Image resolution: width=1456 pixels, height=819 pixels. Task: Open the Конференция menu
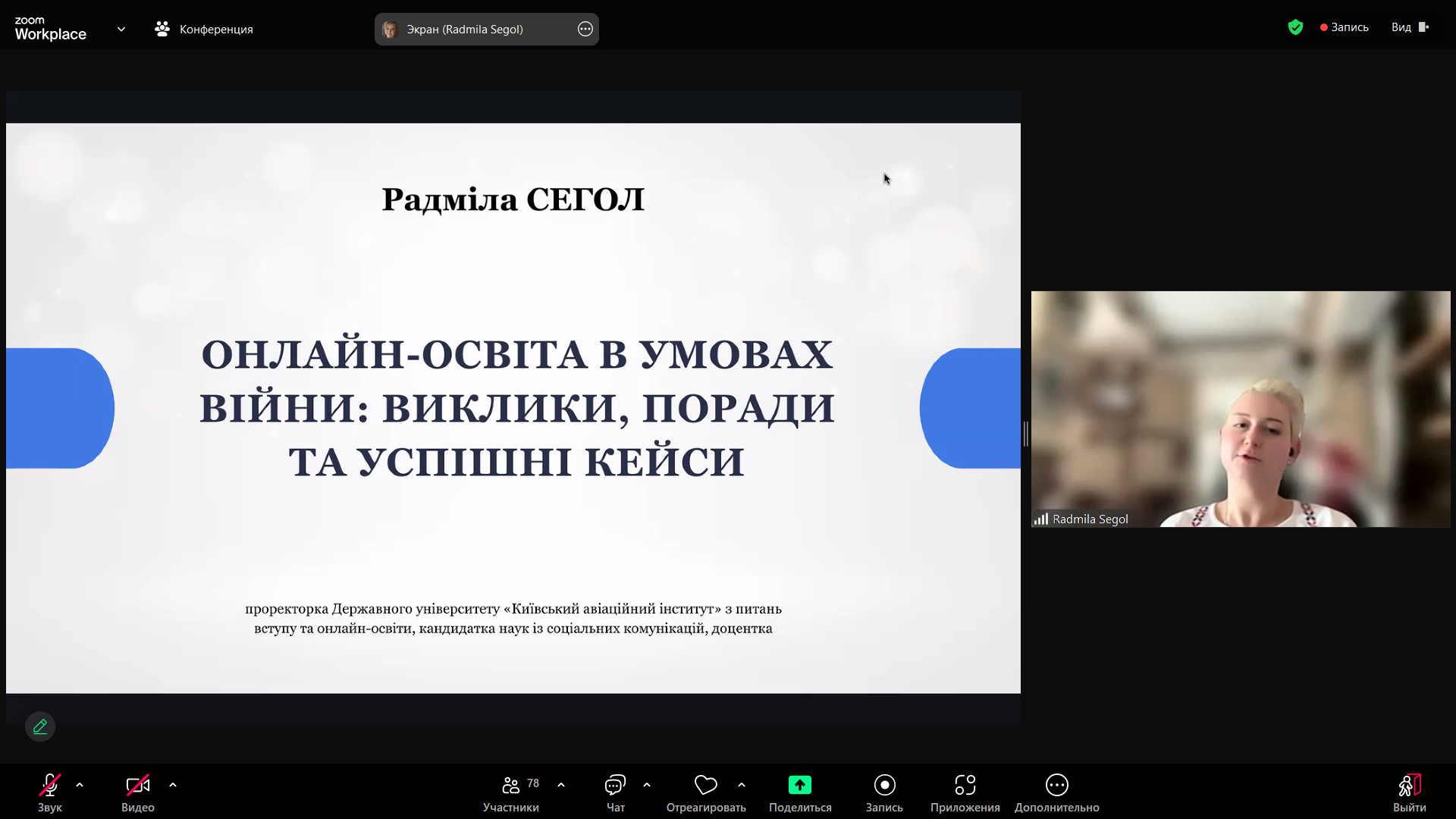(205, 29)
